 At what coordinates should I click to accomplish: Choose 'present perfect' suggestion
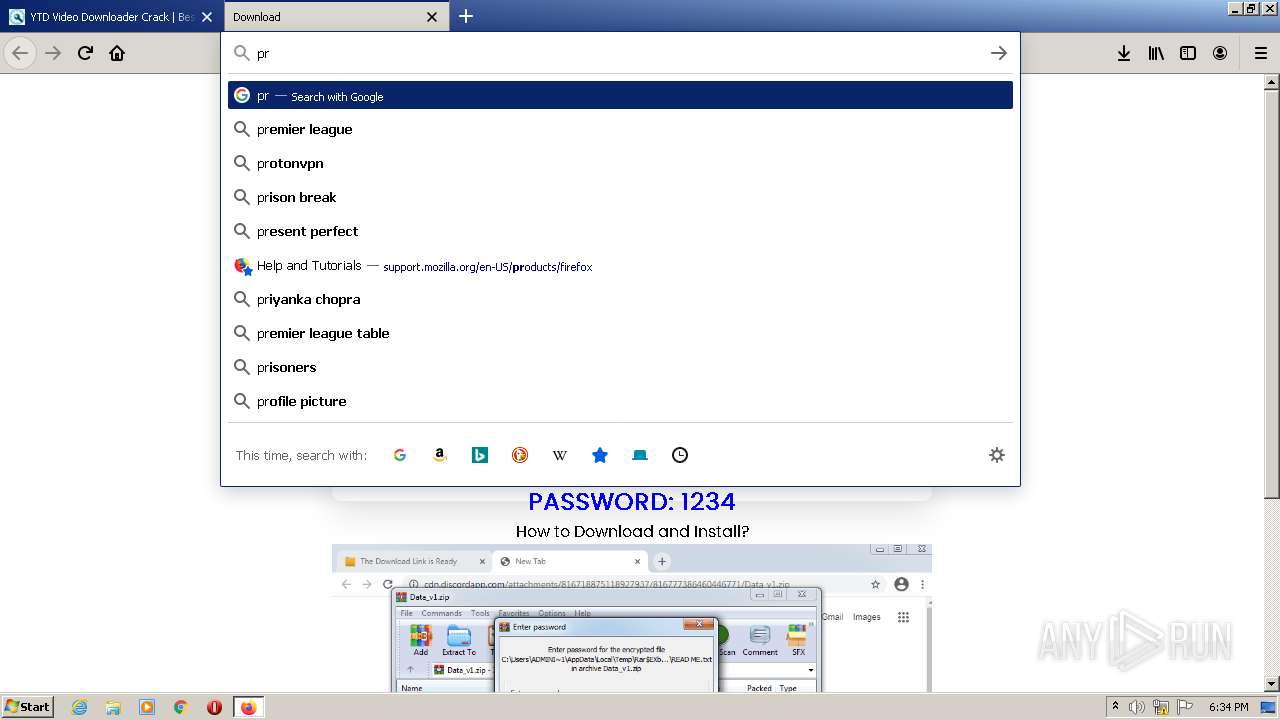tap(620, 231)
